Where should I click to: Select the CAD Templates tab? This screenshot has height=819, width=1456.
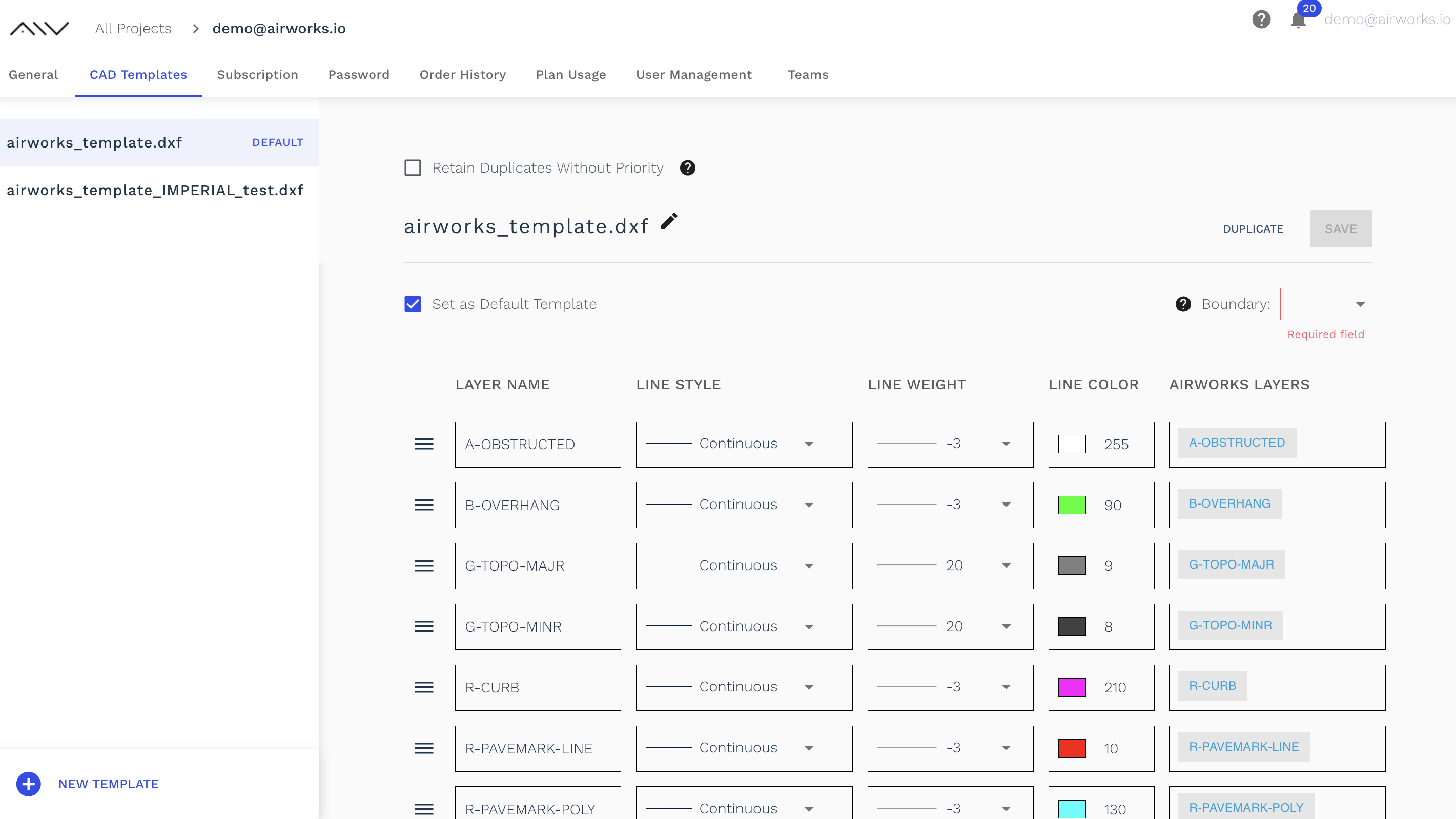pyautogui.click(x=138, y=75)
